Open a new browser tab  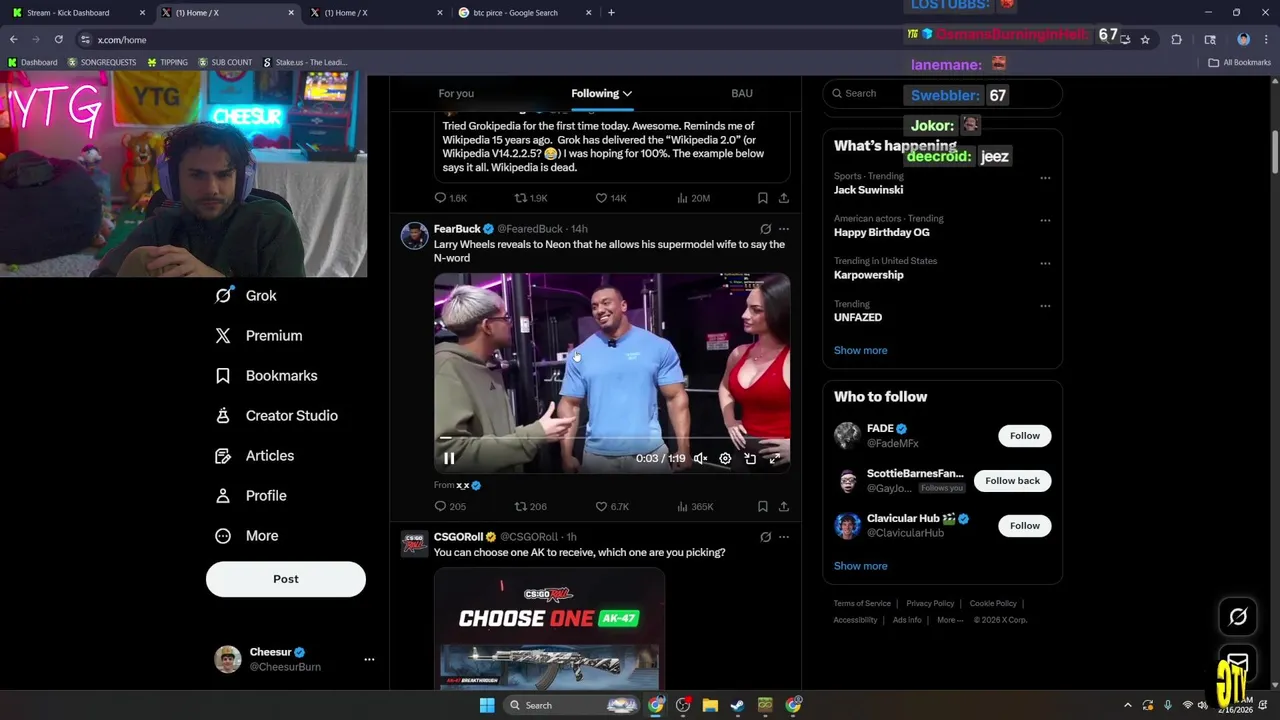611,13
